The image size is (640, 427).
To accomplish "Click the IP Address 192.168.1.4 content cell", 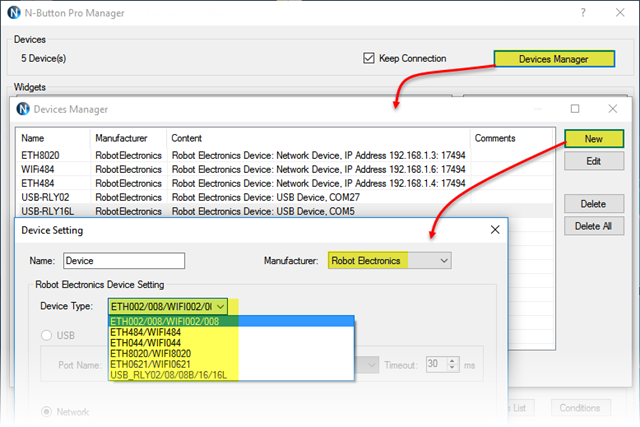I will point(318,183).
